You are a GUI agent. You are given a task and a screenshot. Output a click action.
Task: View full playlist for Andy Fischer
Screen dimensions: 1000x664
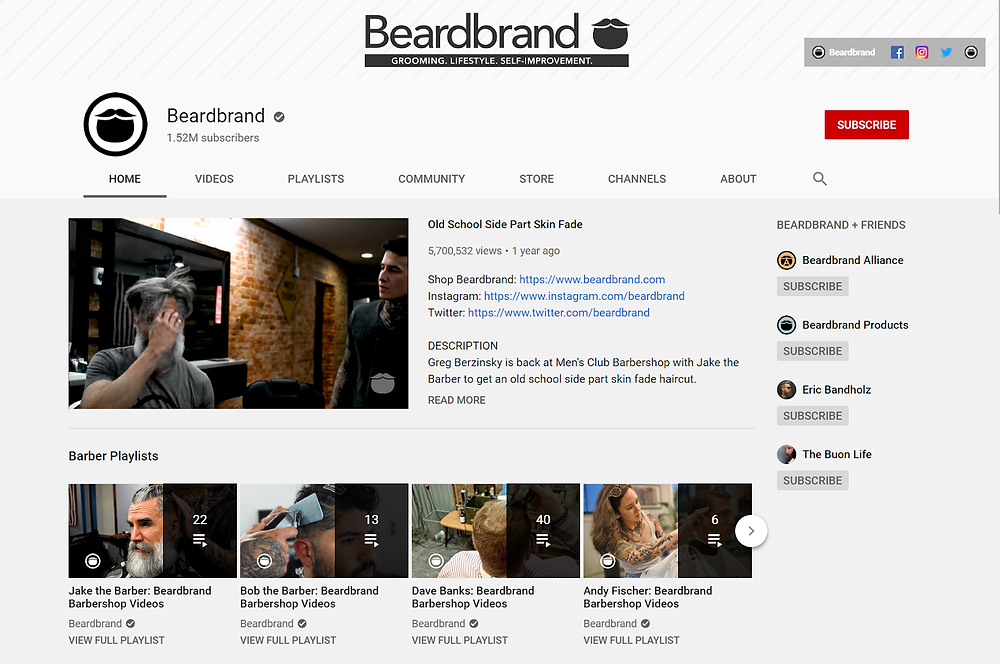(631, 640)
